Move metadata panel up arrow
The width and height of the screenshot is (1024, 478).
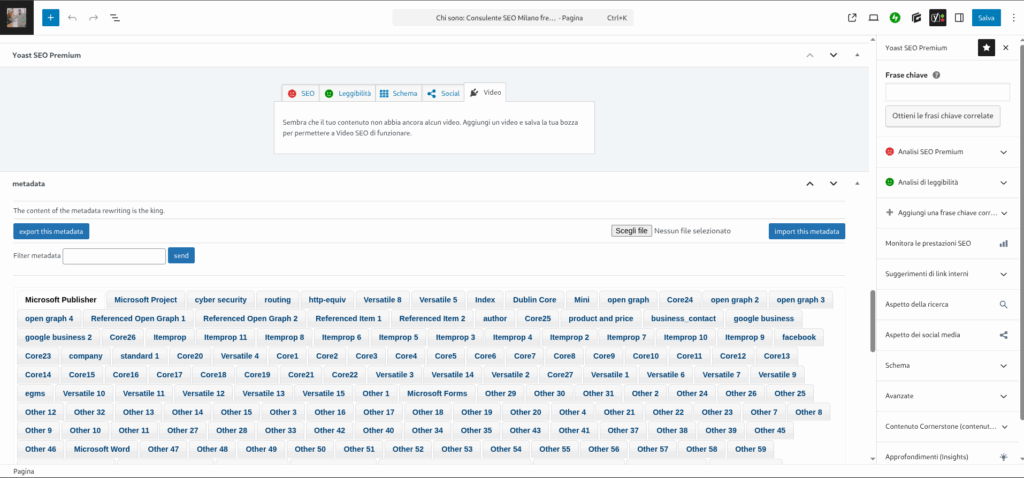pyautogui.click(x=810, y=184)
